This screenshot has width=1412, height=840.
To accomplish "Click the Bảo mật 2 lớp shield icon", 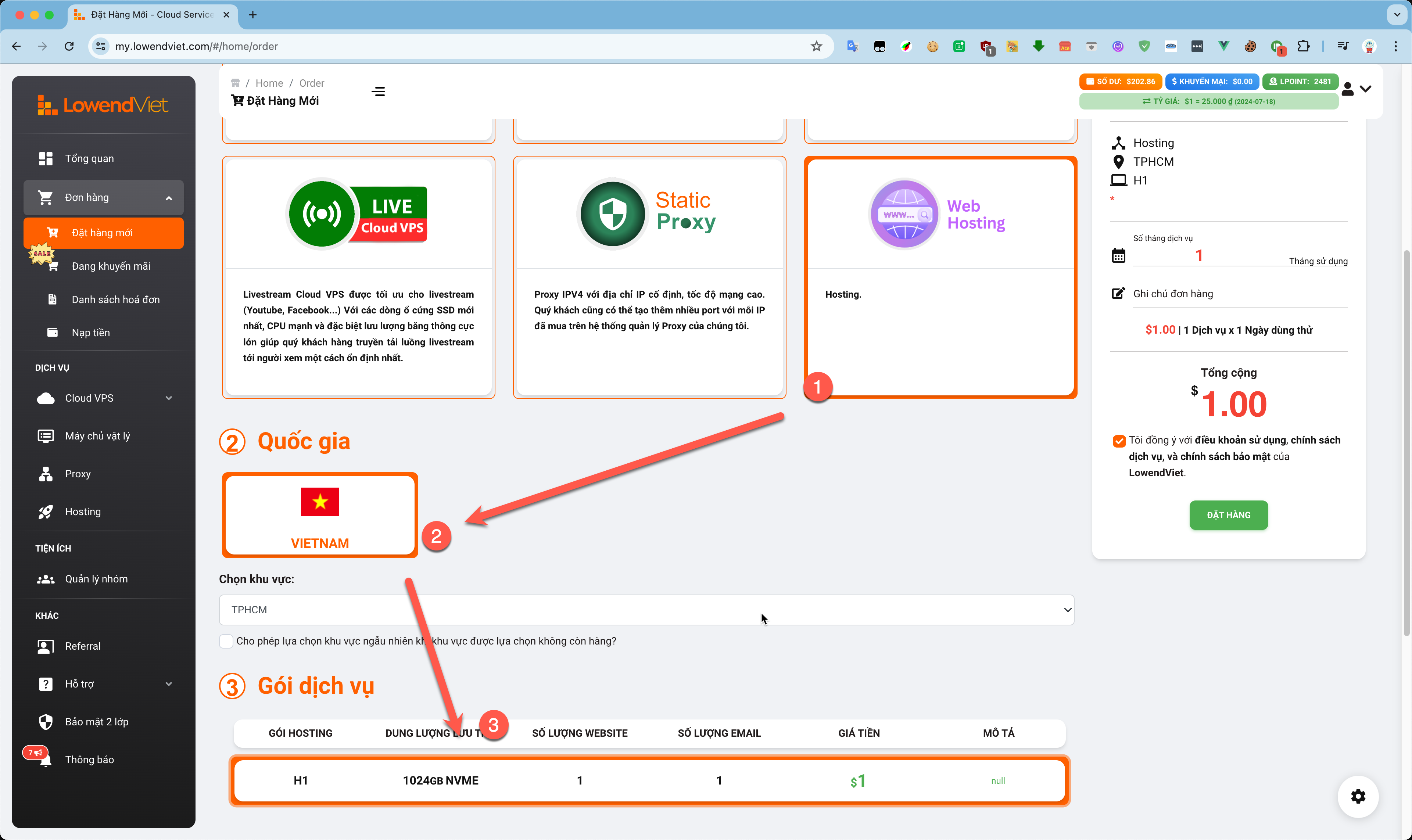I will point(46,722).
